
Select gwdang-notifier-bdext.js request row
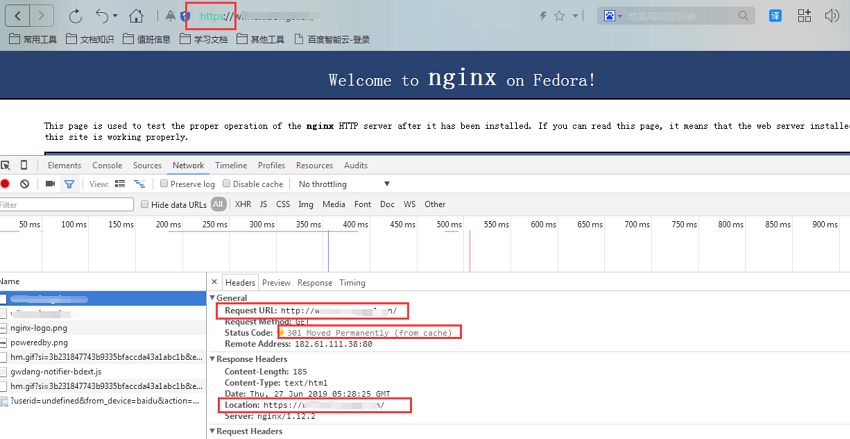click(103, 372)
